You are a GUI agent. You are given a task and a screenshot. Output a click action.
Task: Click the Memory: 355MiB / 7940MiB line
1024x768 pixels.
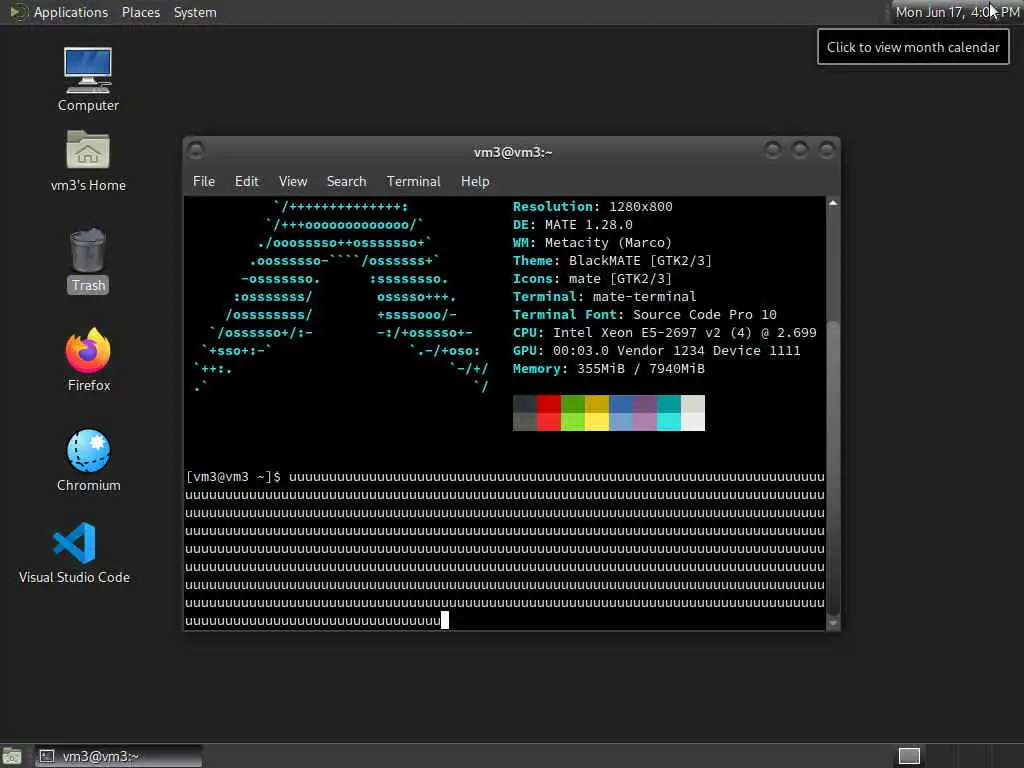pyautogui.click(x=609, y=368)
